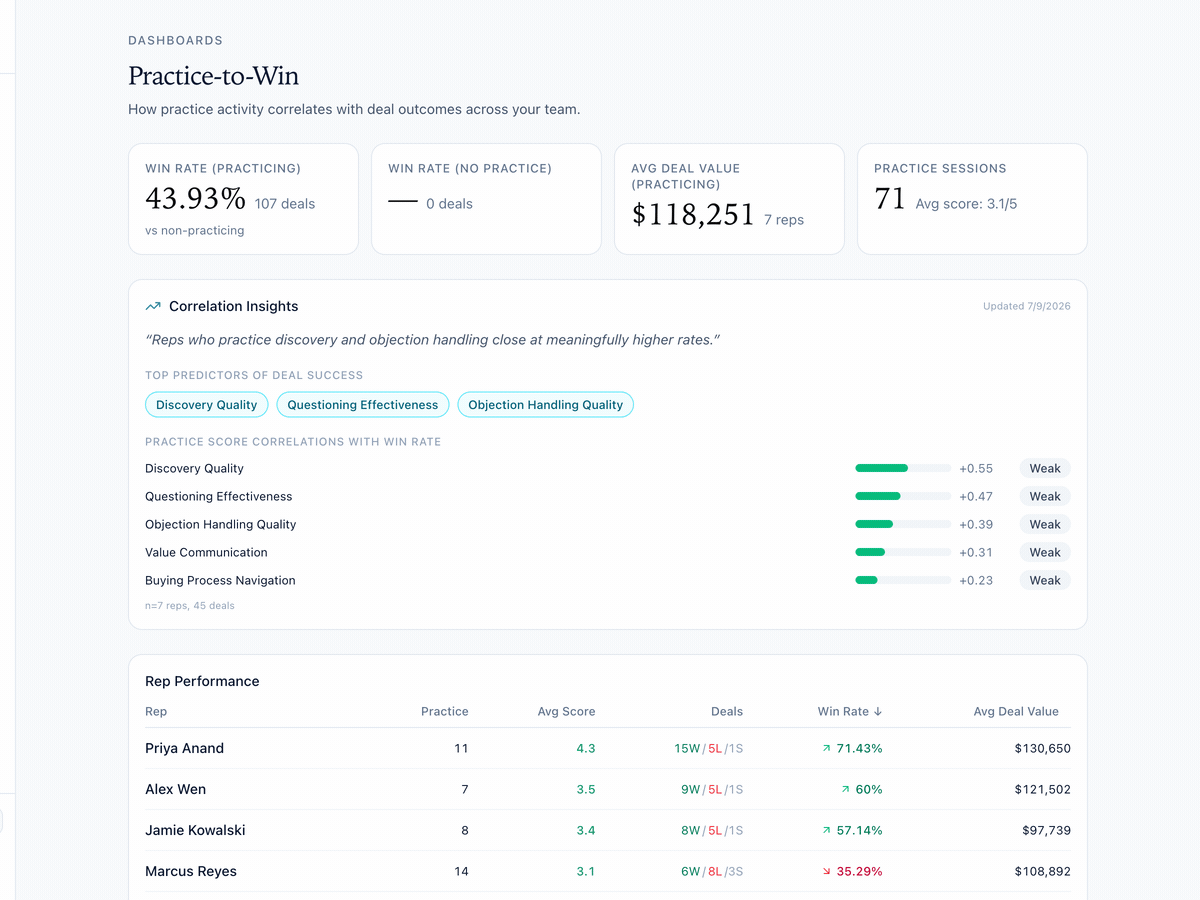Screen dimensions: 1200x900
Task: Click the 107 deals label
Action: tap(285, 204)
